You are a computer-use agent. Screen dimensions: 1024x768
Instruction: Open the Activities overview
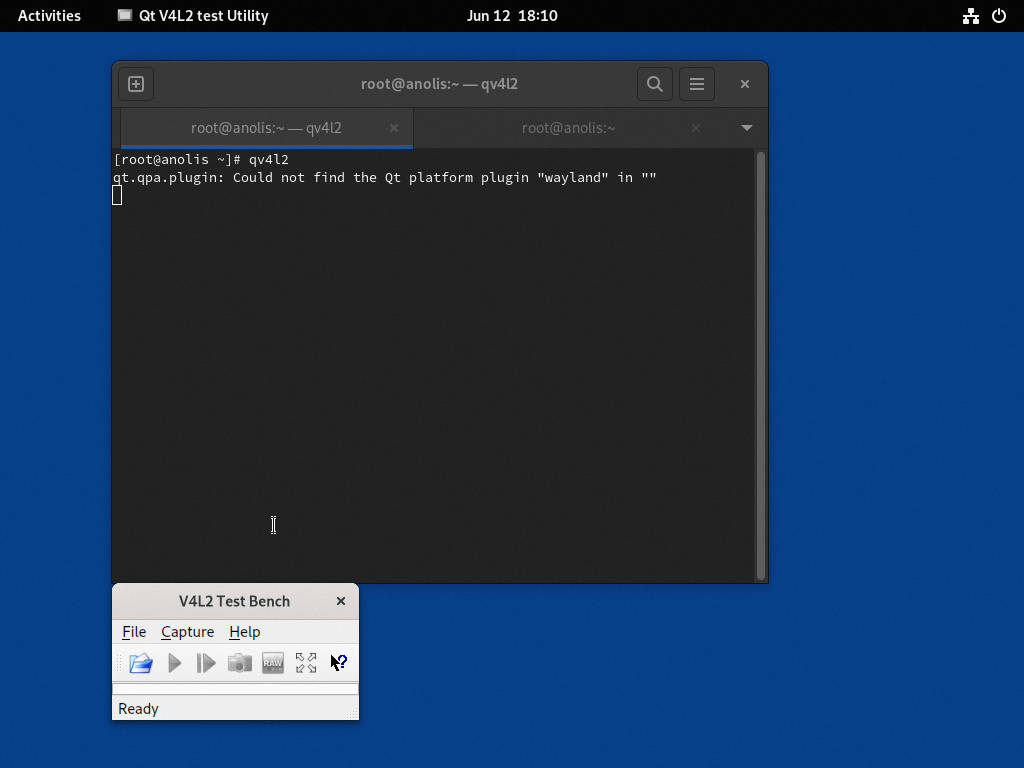(49, 16)
